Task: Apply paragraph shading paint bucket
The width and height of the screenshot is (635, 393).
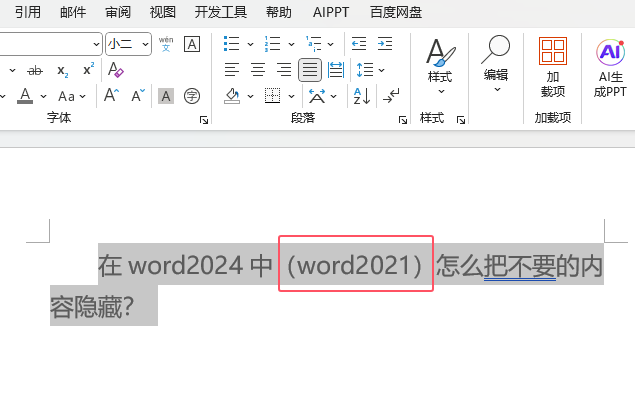Action: pos(232,96)
